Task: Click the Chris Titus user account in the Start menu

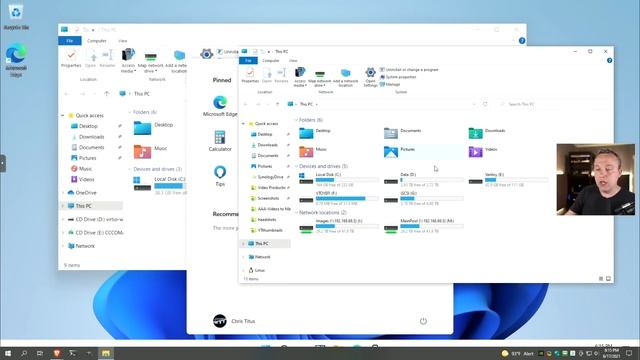Action: [234, 321]
